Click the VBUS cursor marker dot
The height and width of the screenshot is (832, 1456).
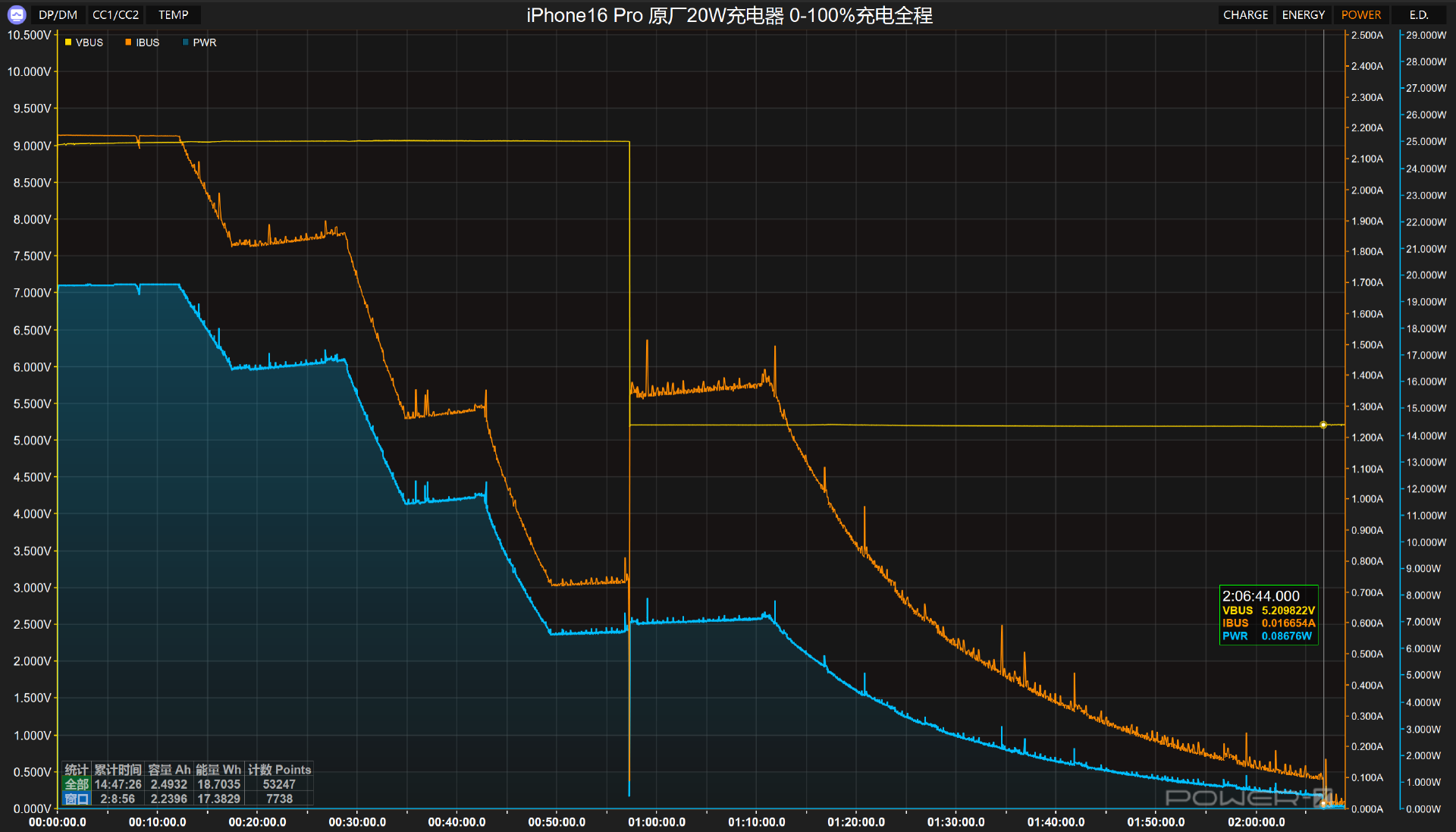[x=1323, y=425]
